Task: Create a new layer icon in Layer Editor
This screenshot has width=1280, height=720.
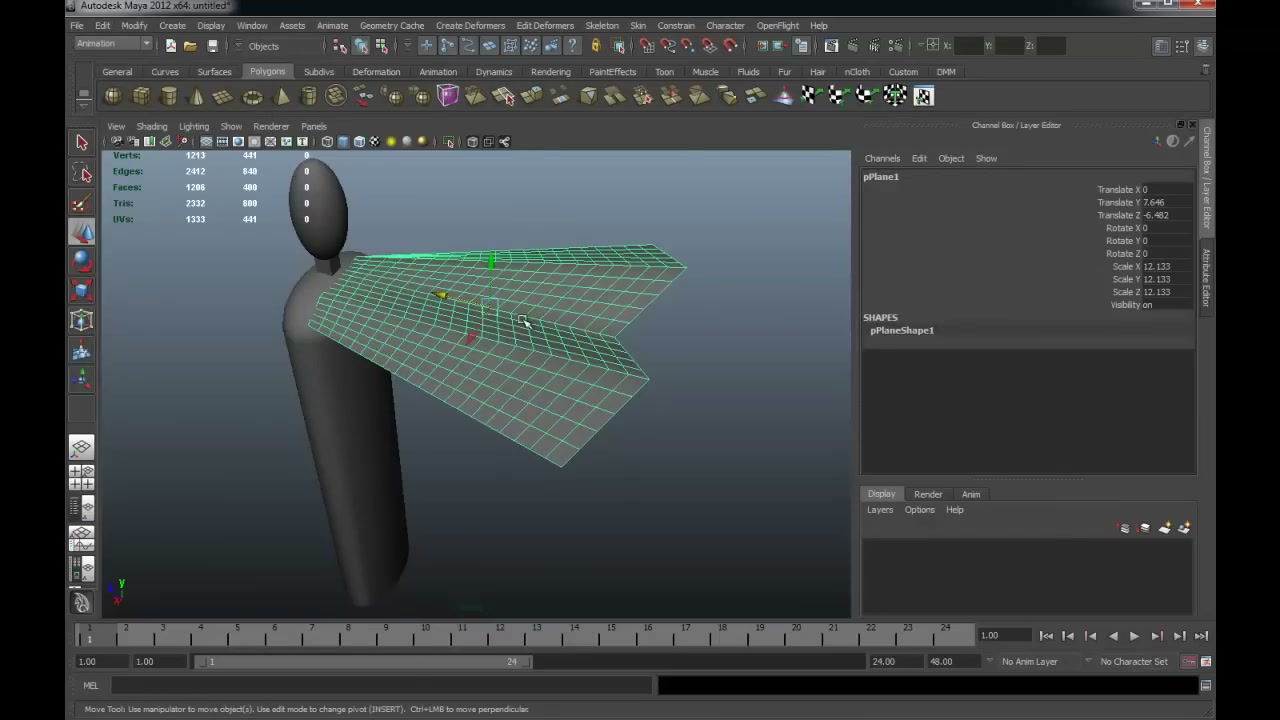Action: click(1164, 528)
